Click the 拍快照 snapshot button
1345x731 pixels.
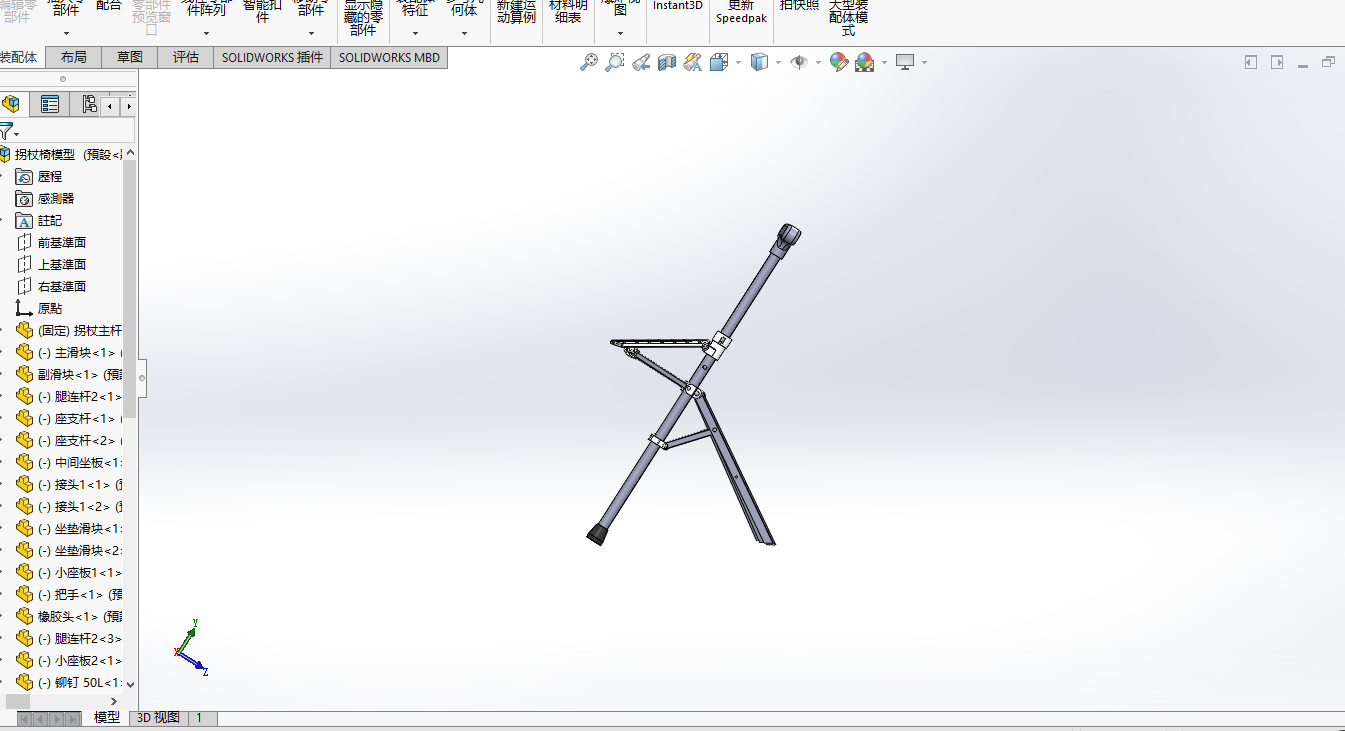point(799,6)
